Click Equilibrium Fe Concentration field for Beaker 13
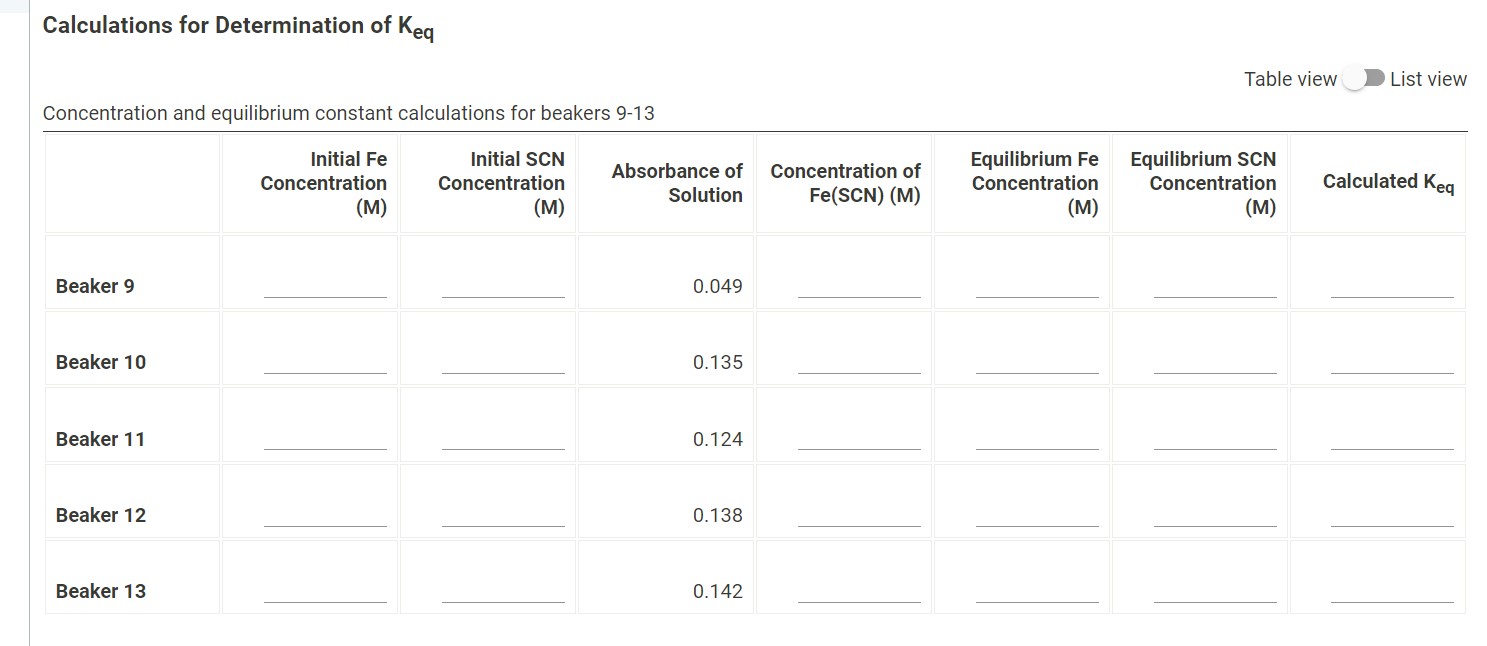This screenshot has height=646, width=1487. (1035, 598)
